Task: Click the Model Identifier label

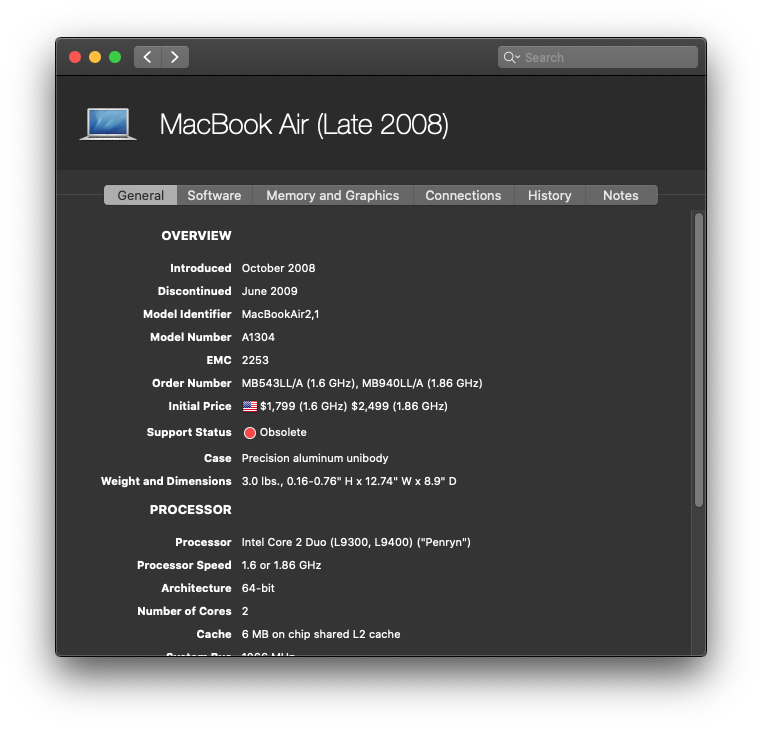Action: 187,314
